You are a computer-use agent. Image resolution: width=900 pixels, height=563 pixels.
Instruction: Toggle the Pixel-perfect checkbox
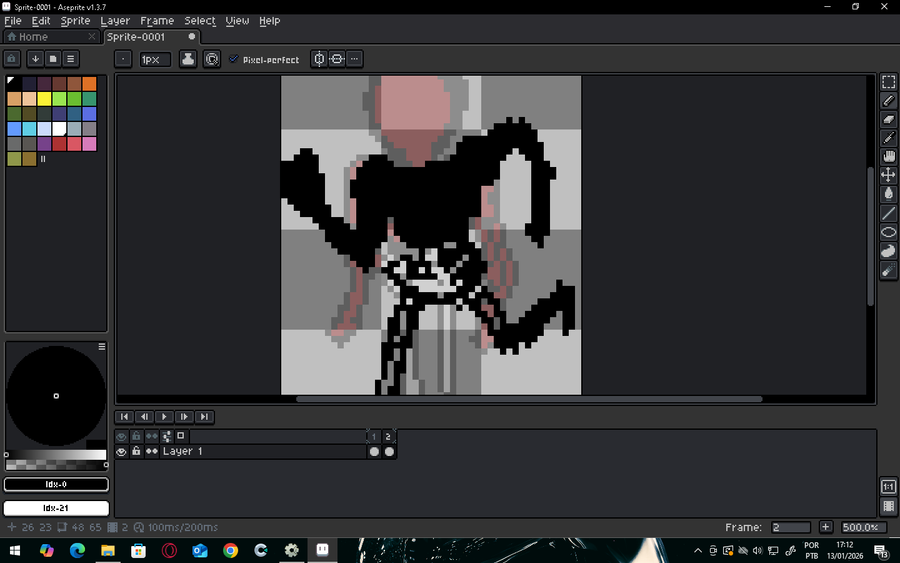click(234, 59)
